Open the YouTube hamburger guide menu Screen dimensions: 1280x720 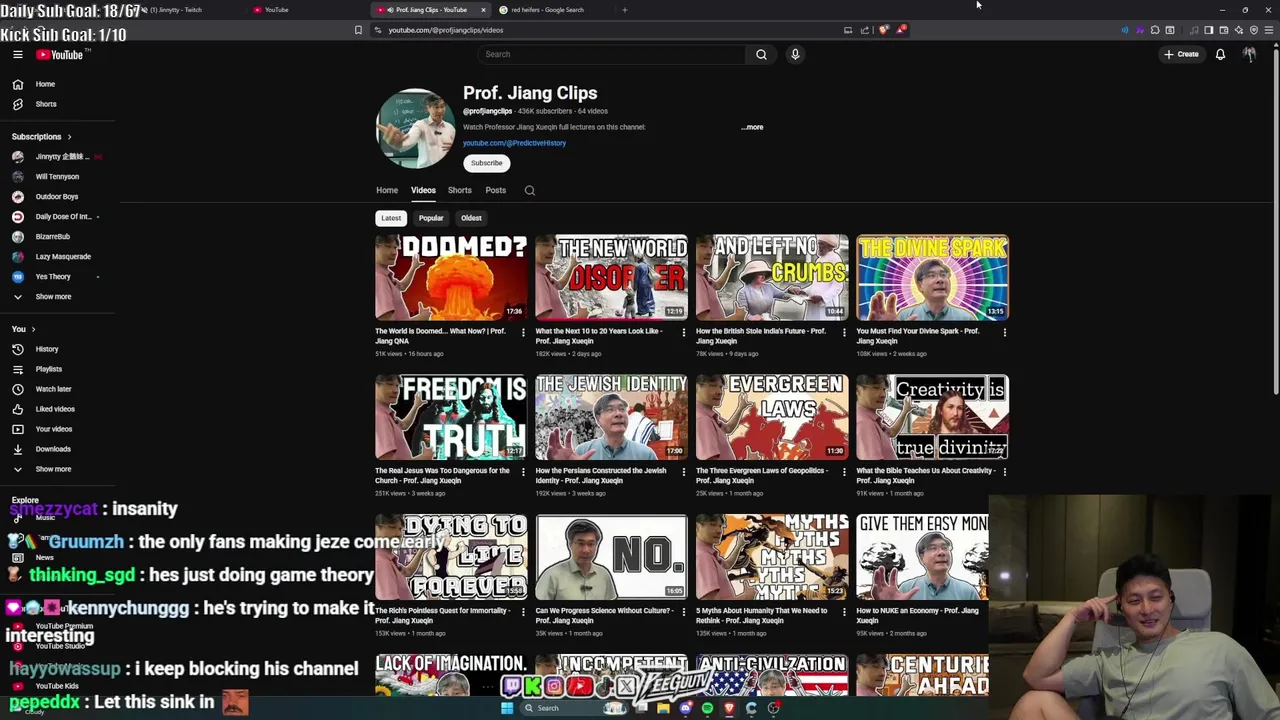[x=17, y=55]
